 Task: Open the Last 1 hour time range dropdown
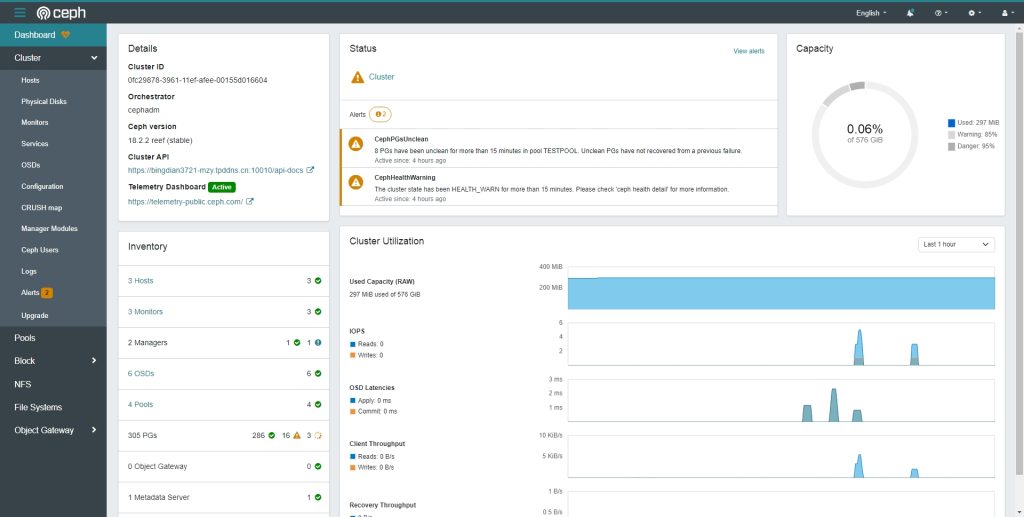[956, 244]
